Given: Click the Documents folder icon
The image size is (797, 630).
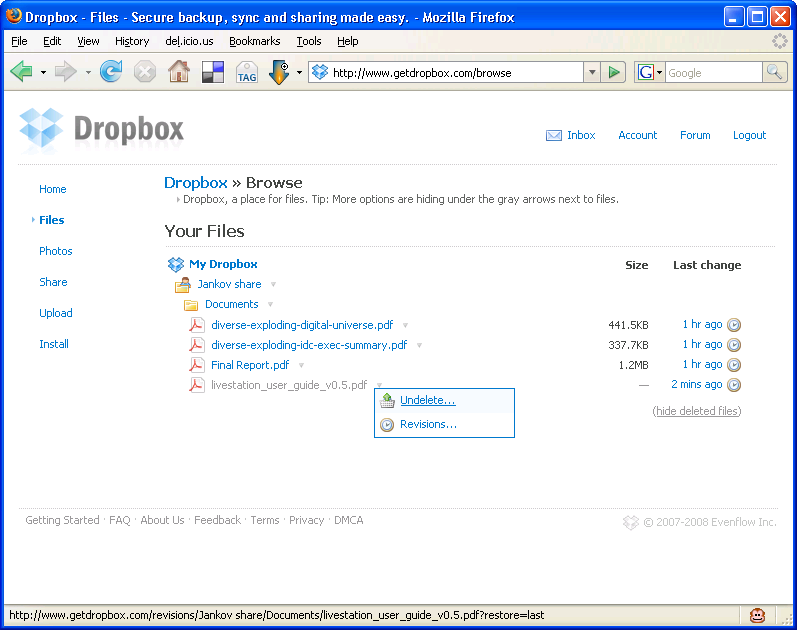Looking at the screenshot, I should (x=191, y=305).
